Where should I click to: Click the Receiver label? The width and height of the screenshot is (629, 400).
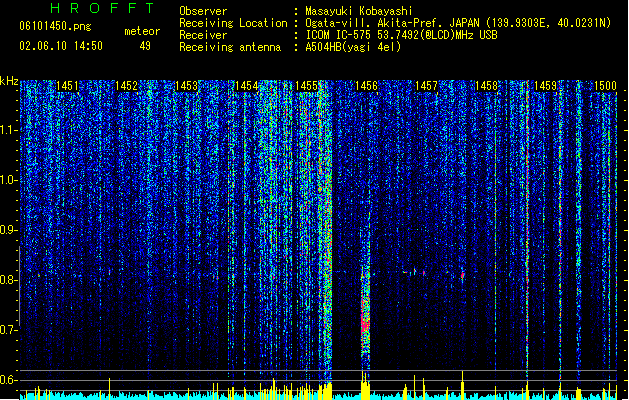coord(203,35)
